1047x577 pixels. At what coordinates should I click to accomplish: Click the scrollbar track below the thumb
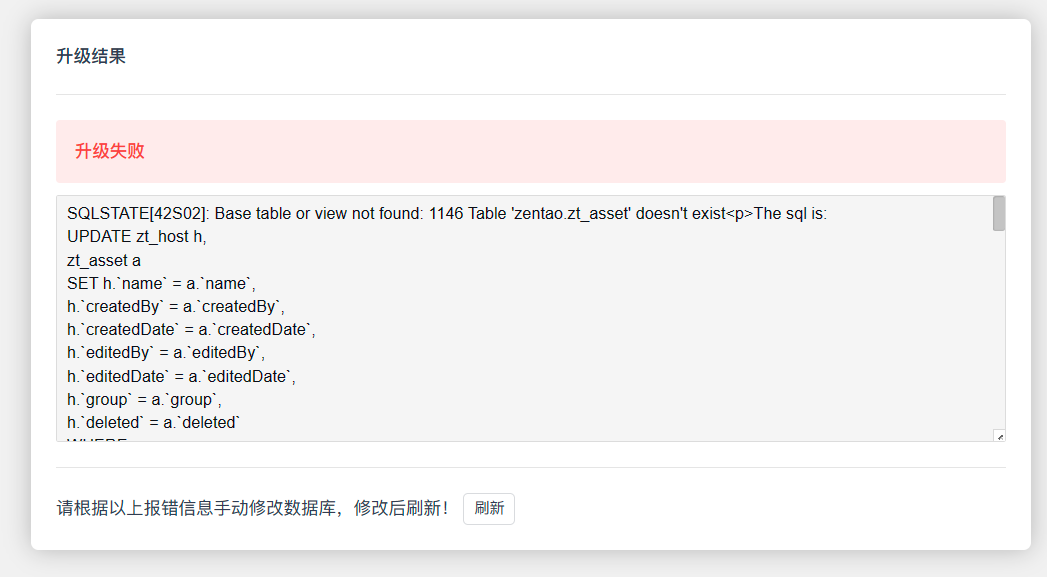pyautogui.click(x=998, y=330)
